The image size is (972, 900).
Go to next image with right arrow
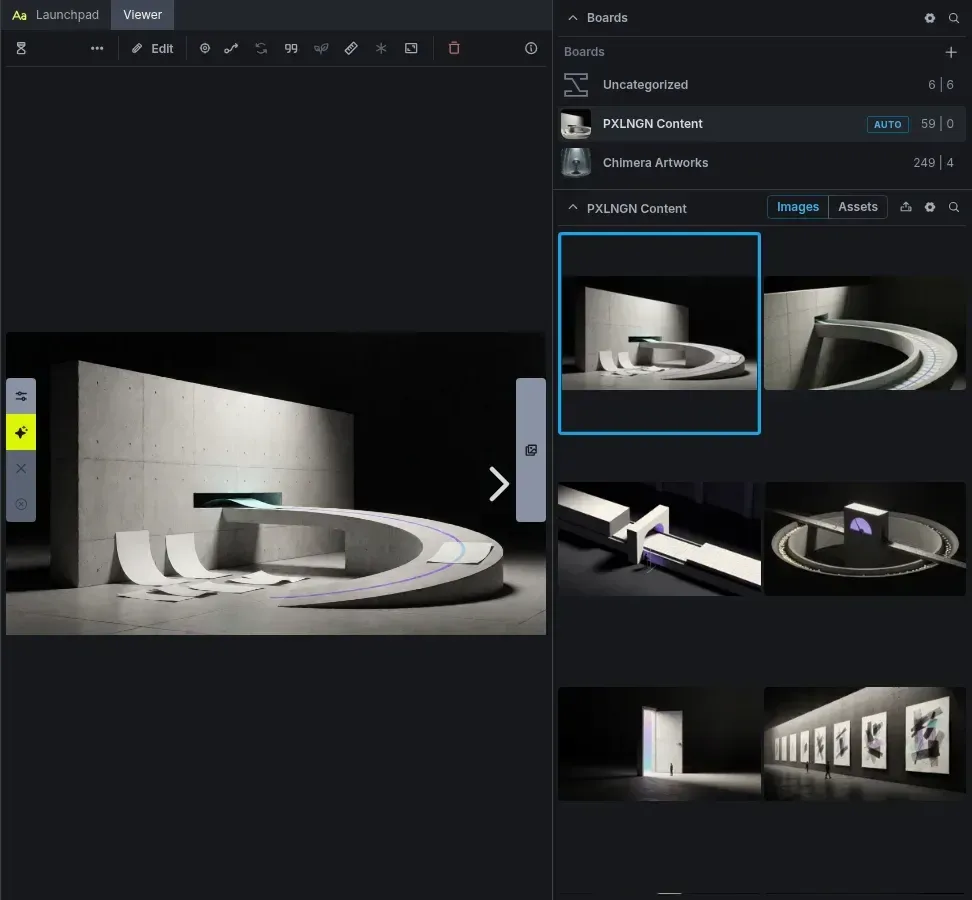499,484
